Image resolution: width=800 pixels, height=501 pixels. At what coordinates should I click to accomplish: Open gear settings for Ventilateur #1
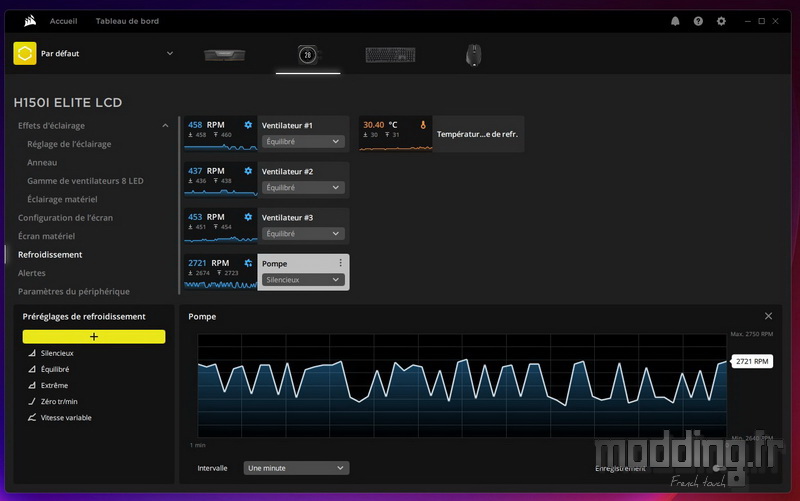[x=248, y=124]
